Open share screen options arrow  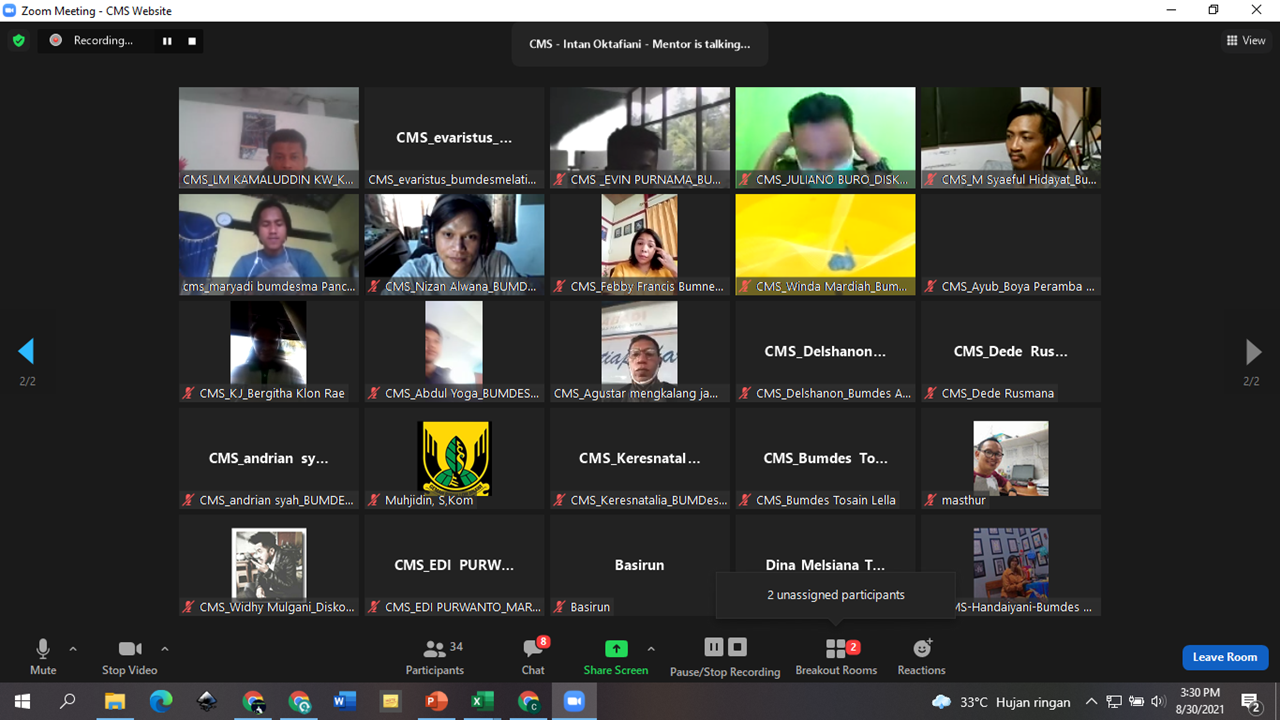coord(652,649)
